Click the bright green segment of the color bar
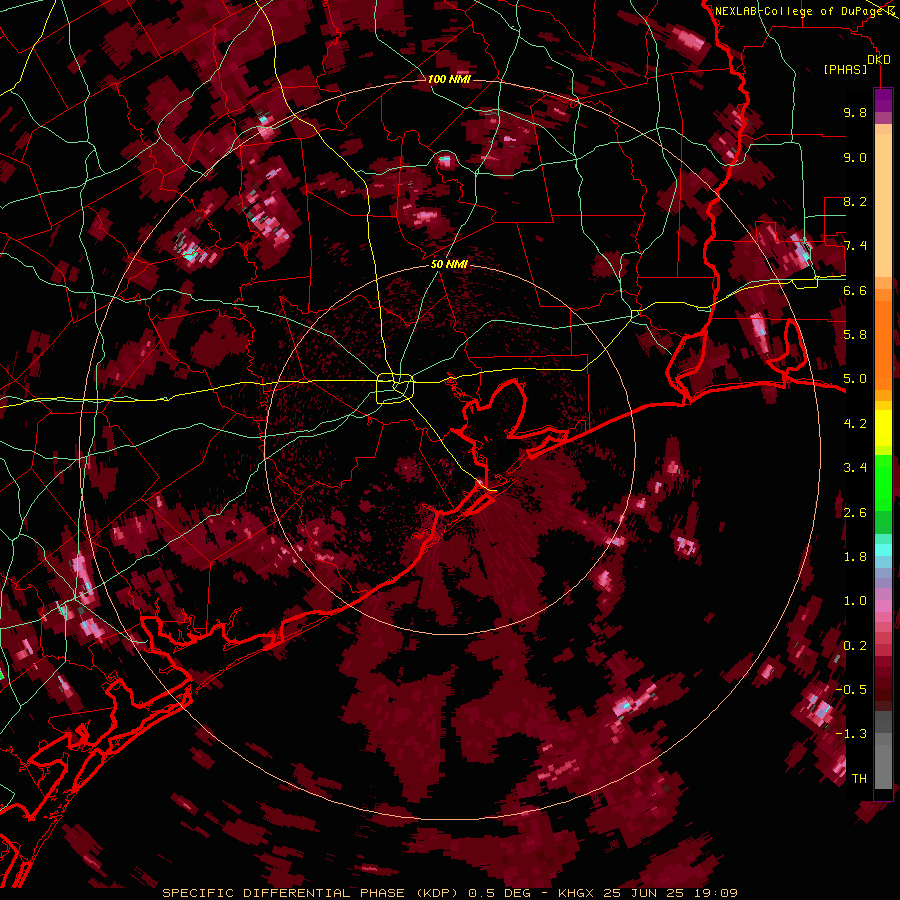Screen dimensions: 900x900 pos(883,482)
